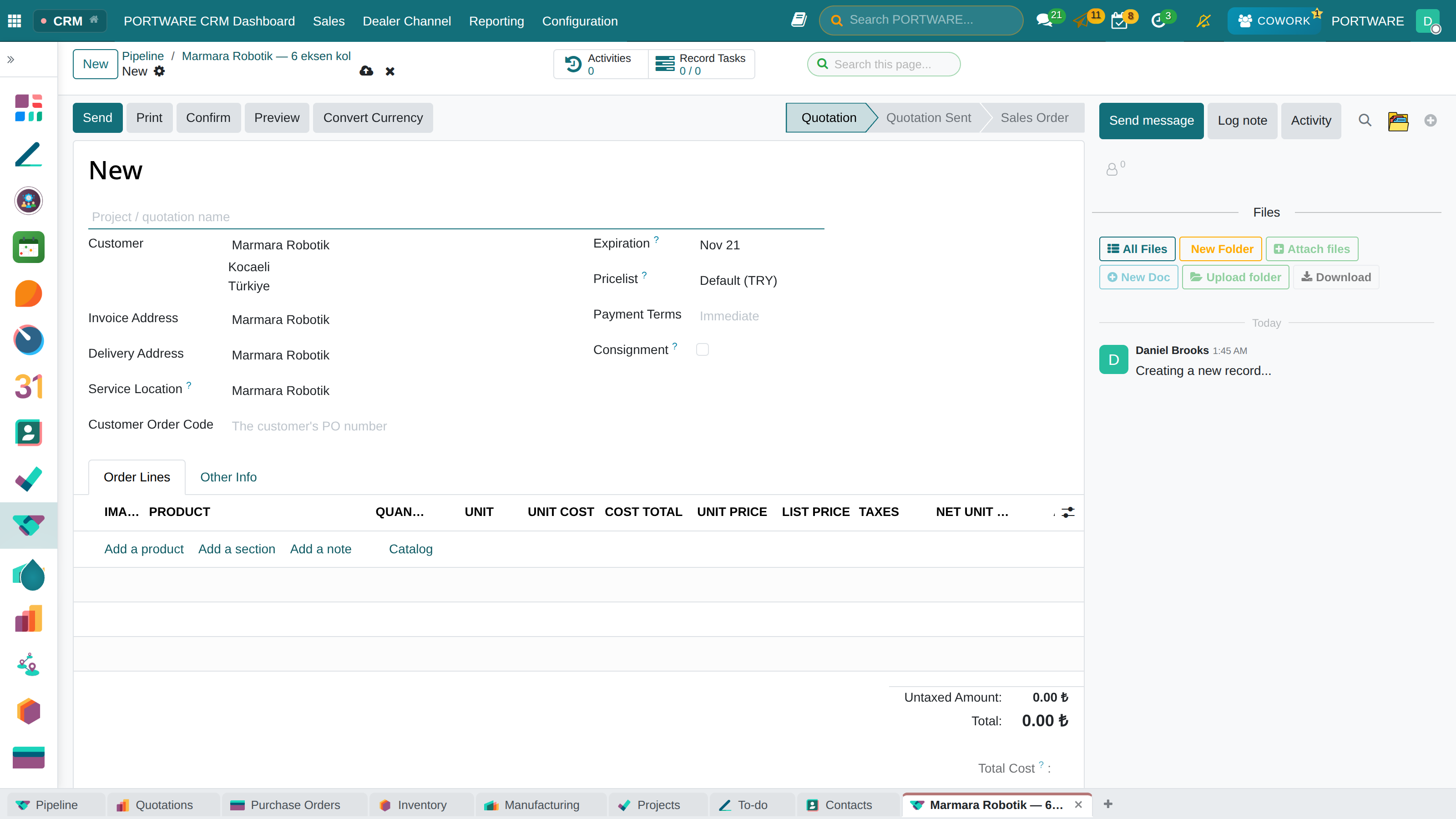
Task: Discard changes with the X icon
Action: 390,71
